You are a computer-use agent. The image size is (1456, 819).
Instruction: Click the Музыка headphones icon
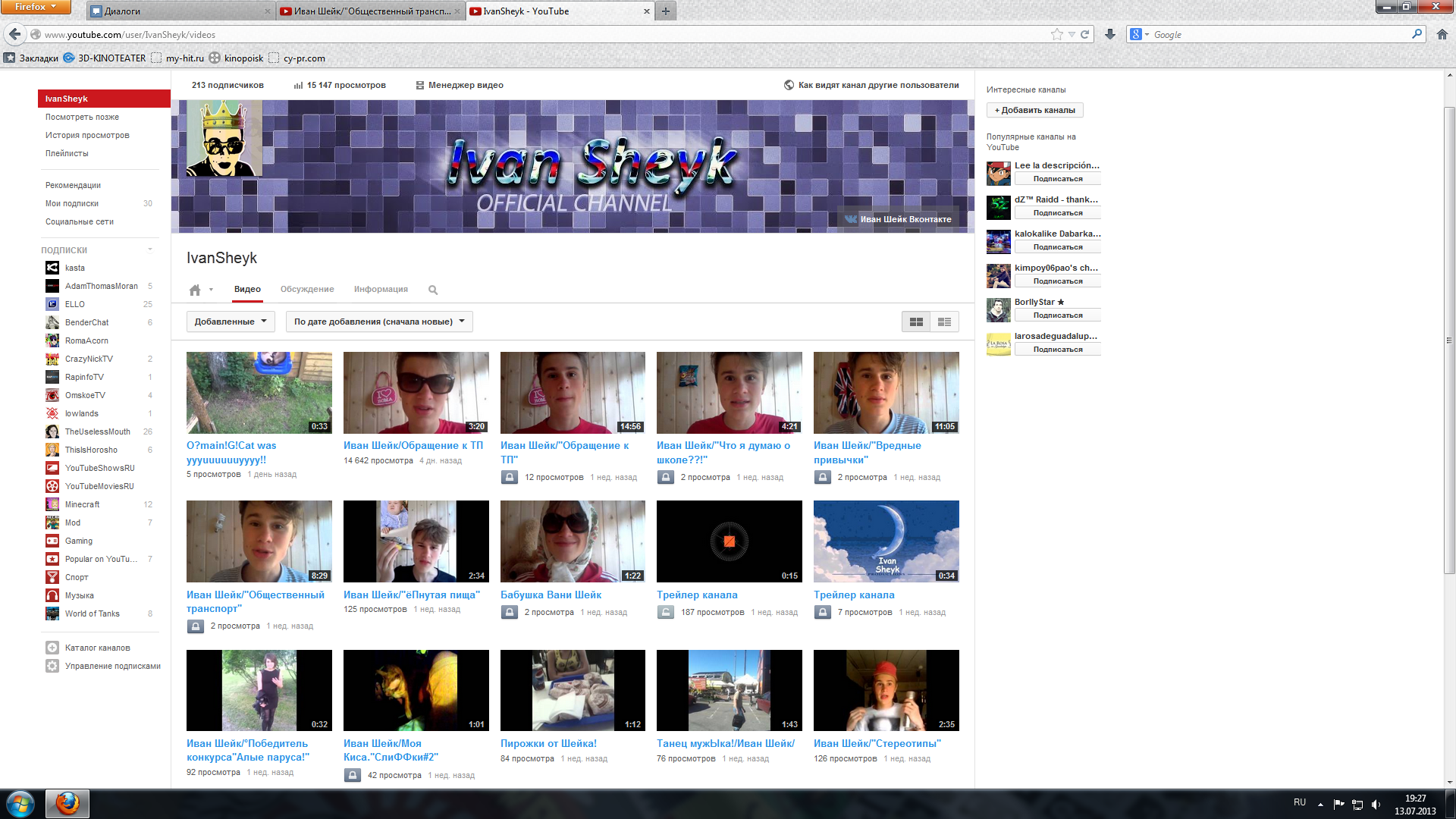[x=52, y=595]
